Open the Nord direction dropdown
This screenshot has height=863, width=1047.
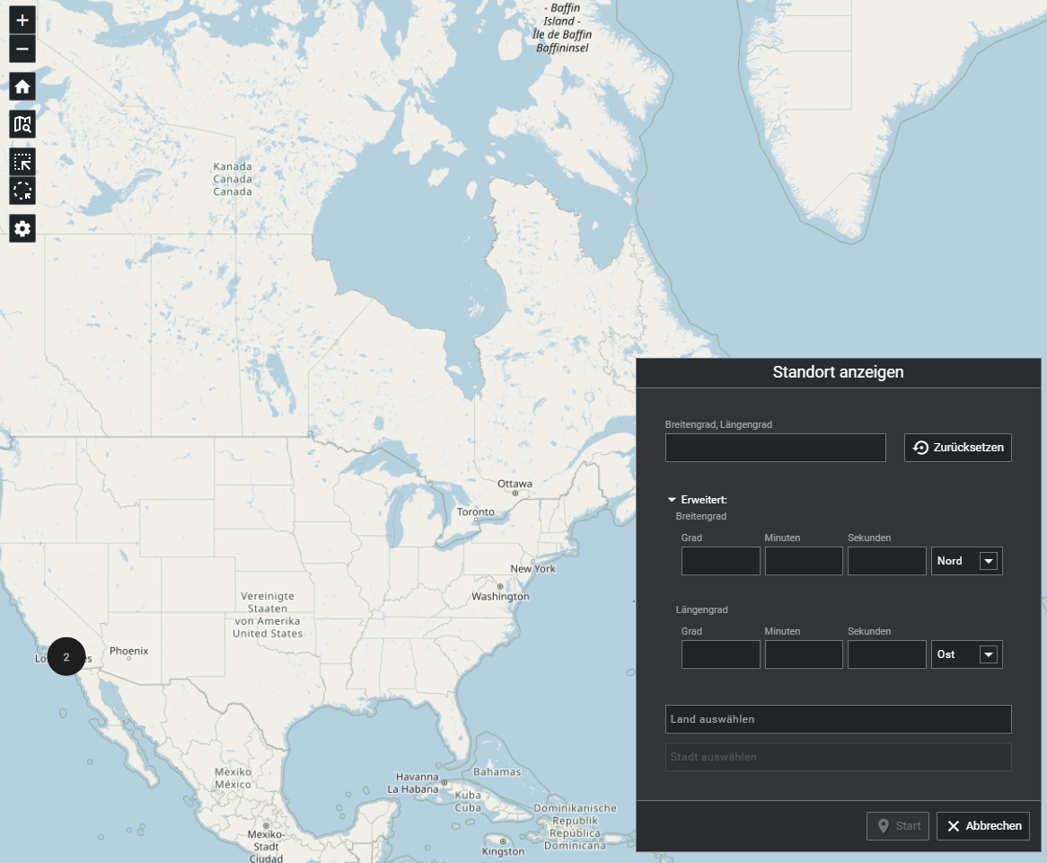[967, 561]
